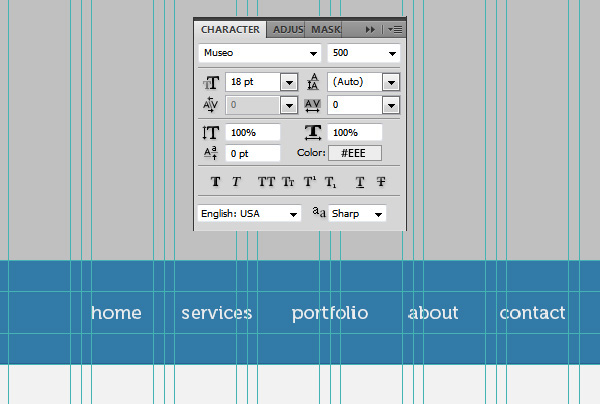This screenshot has height=404, width=600.
Task: Click the Superscript icon
Action: click(x=309, y=182)
